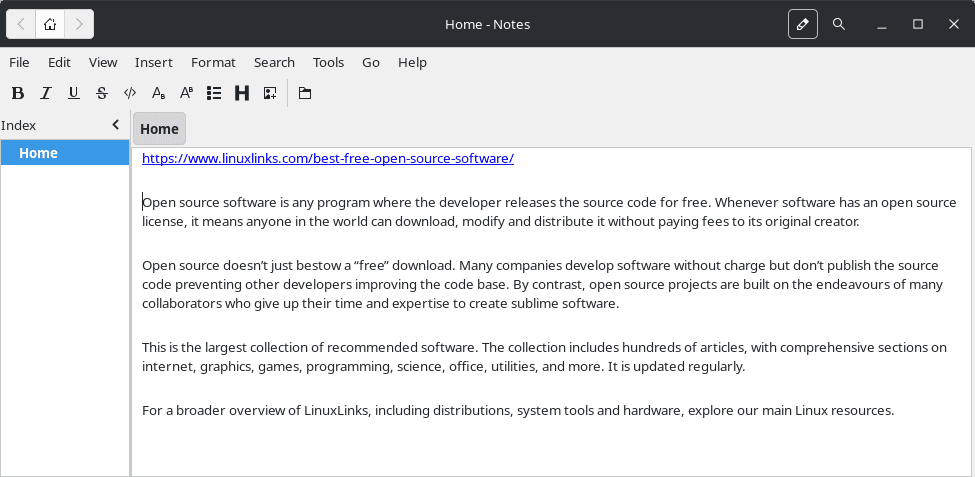Apply Bold formatting from the toolbar
Screen dimensions: 975x477
(18, 93)
